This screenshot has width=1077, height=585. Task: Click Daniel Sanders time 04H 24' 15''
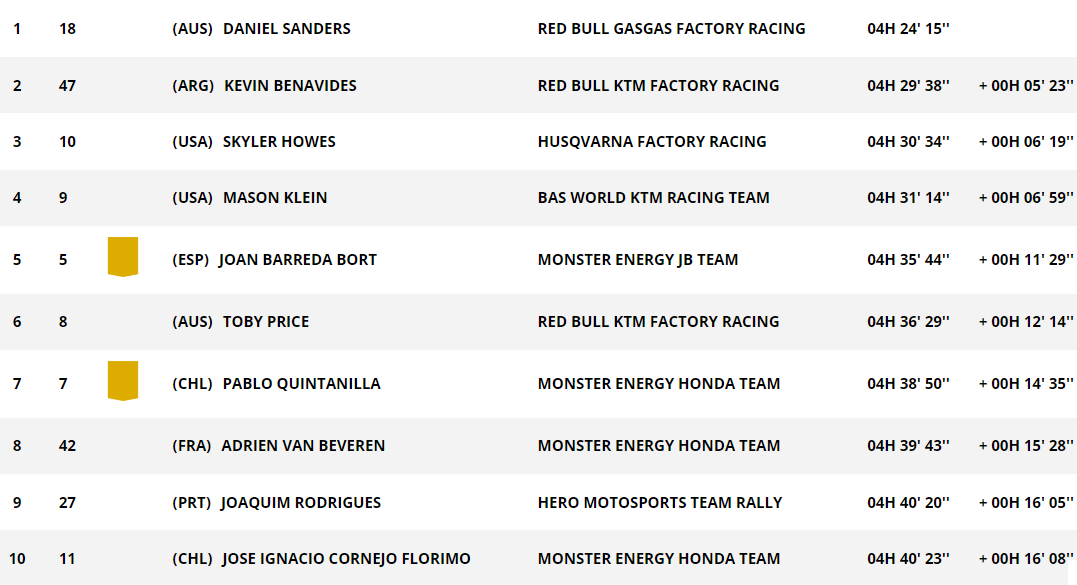coord(908,29)
